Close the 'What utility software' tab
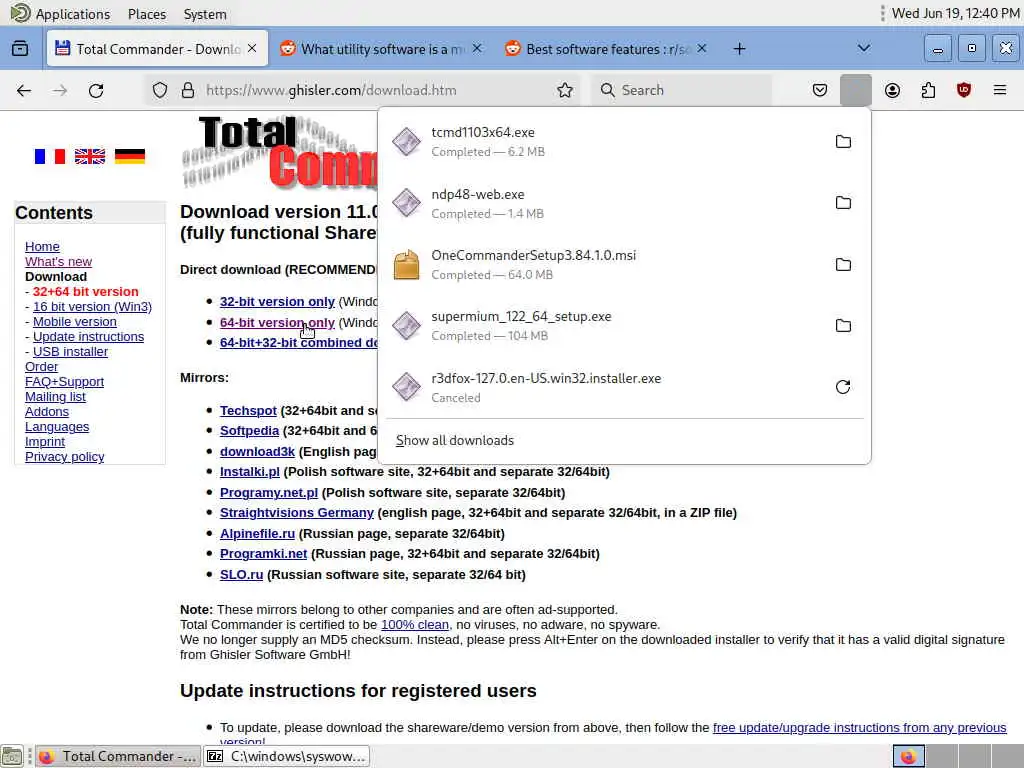Image resolution: width=1024 pixels, height=768 pixels. coord(477,48)
